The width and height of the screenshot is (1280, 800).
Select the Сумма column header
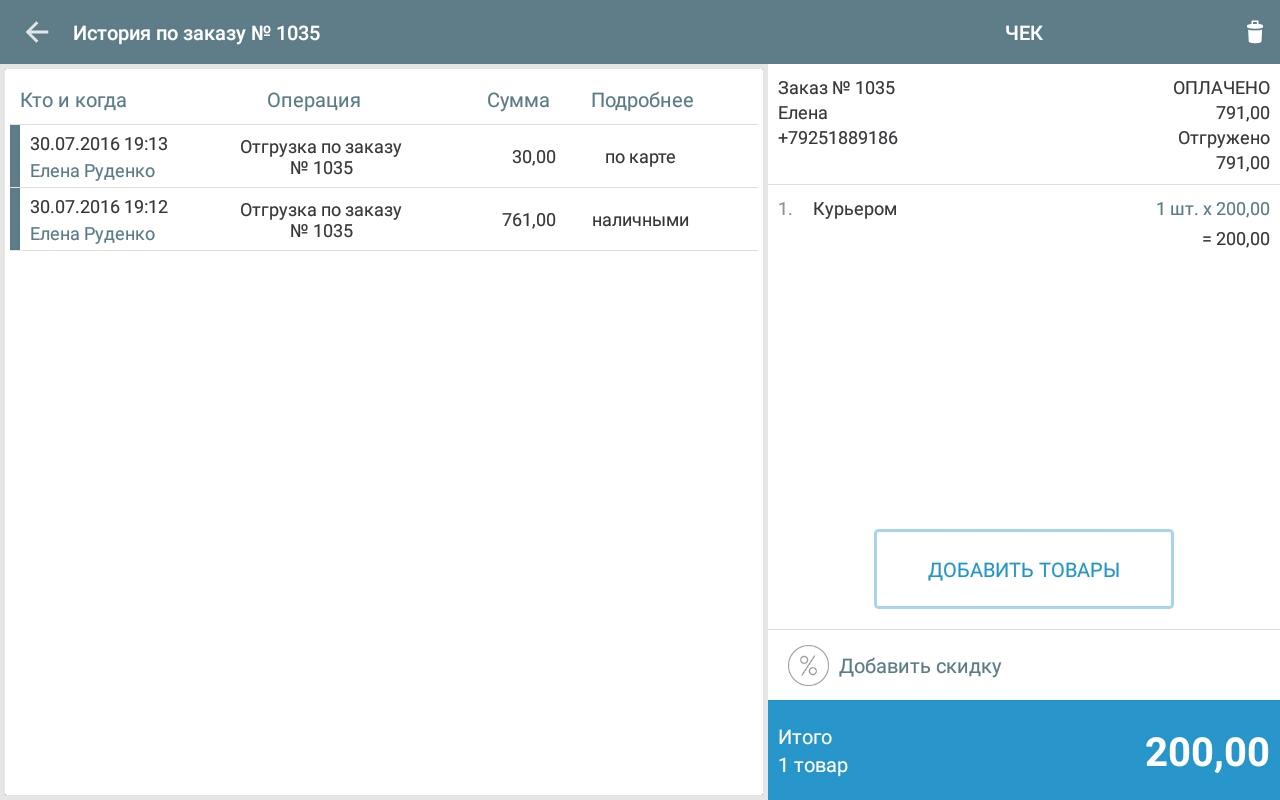point(518,100)
